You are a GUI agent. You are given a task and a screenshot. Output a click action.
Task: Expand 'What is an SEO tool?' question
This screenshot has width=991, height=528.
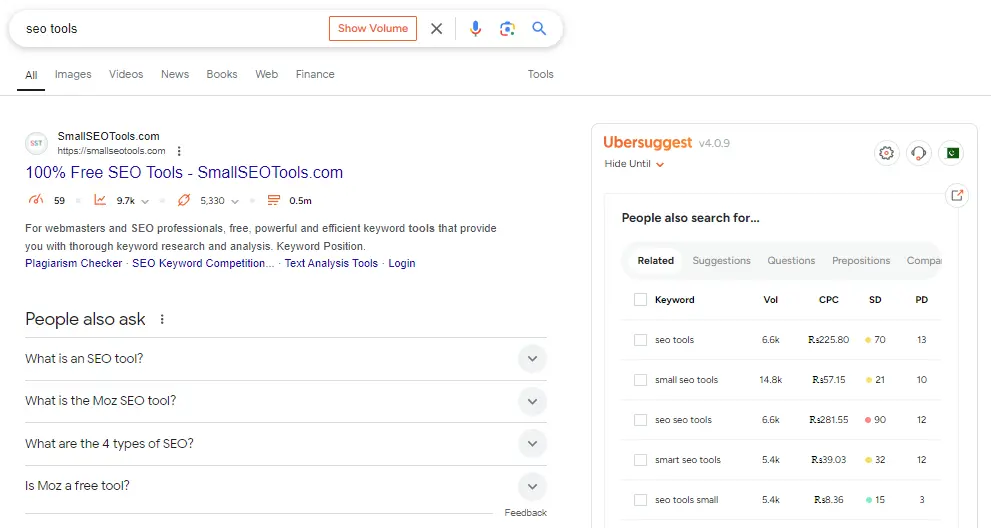pos(532,359)
